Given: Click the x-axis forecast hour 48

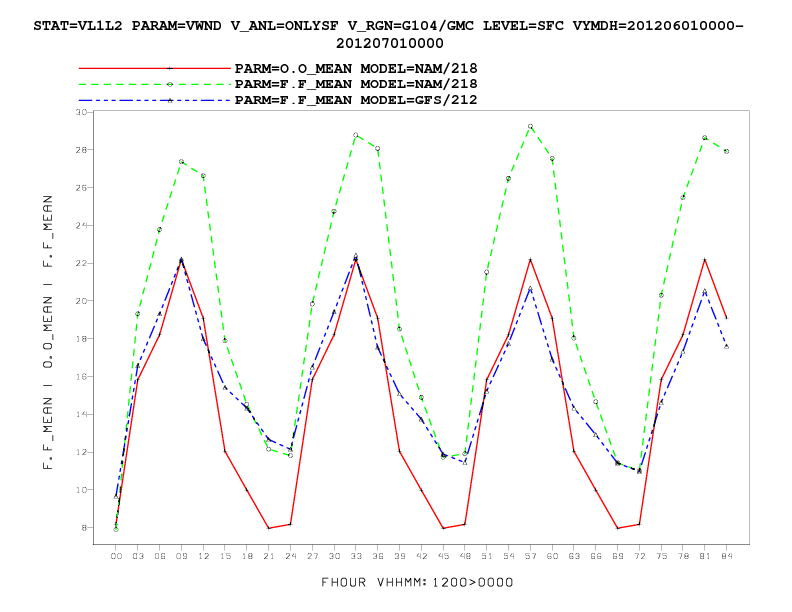Looking at the screenshot, I should click(x=465, y=556).
